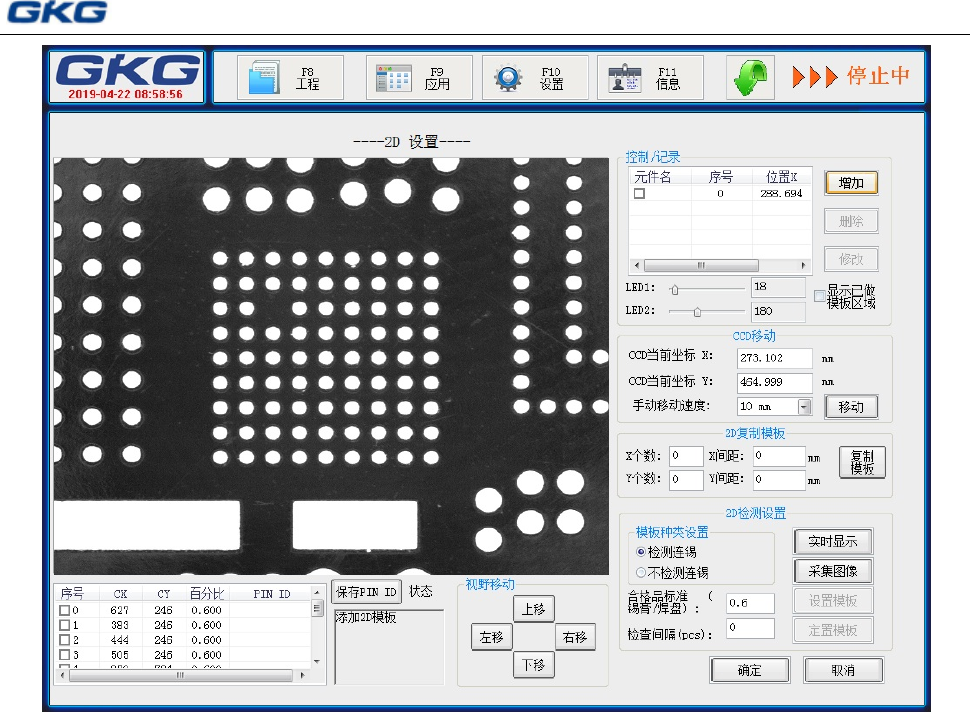Select the 检测连锡 radio button
This screenshot has height=712, width=970.
(x=641, y=552)
